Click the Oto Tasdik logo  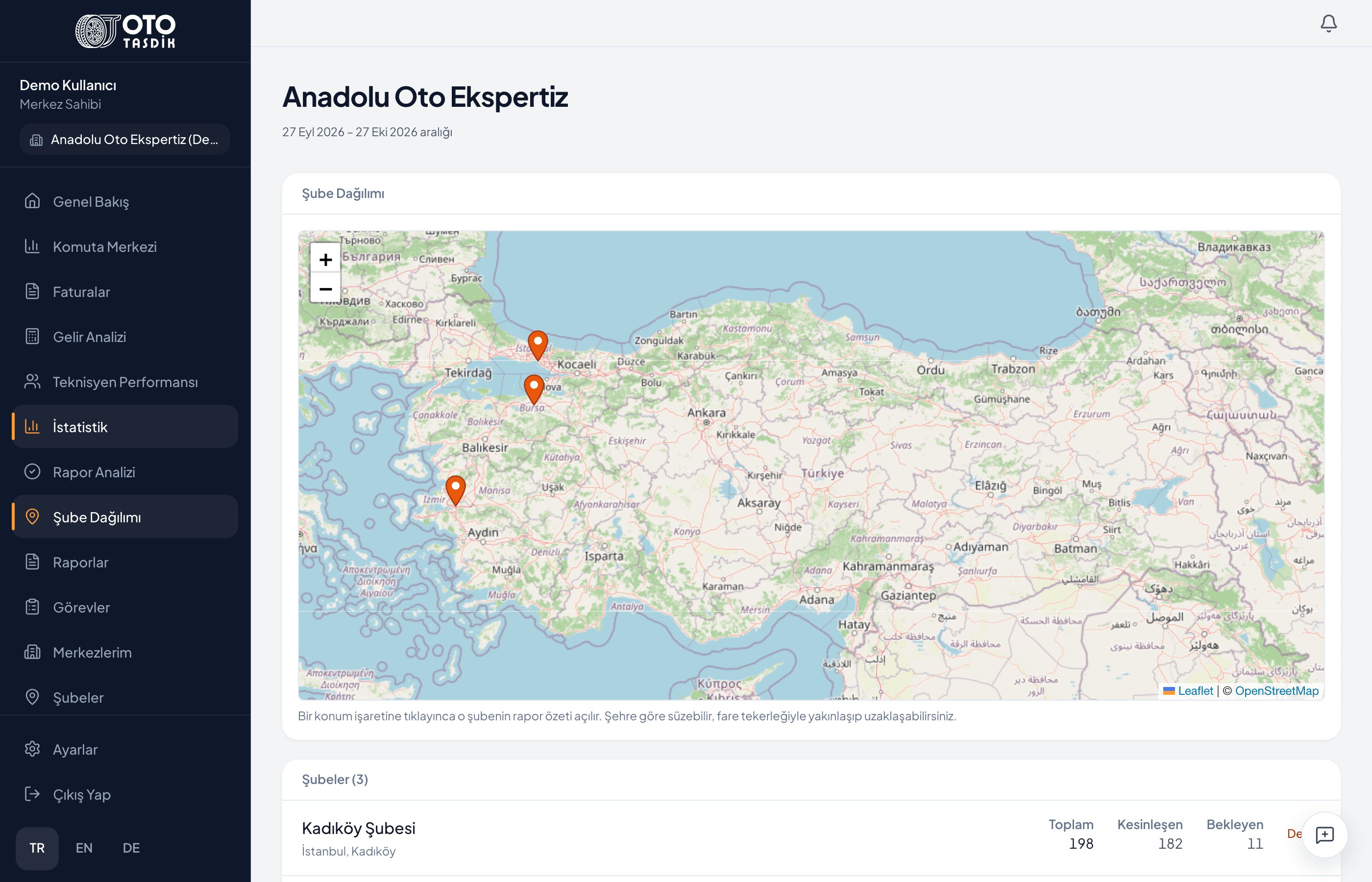[x=125, y=31]
